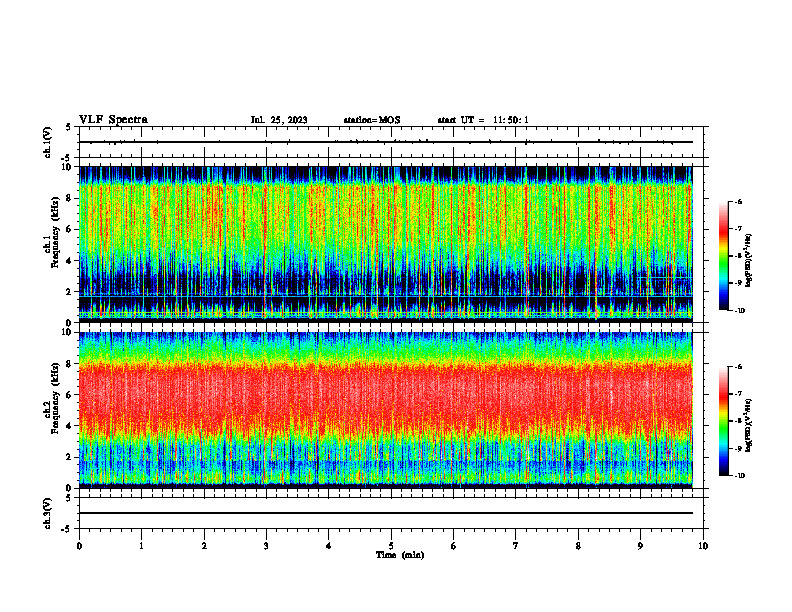Click the ch.2 color scale bar
Image resolution: width=792 pixels, height=612 pixels.
pos(723,421)
